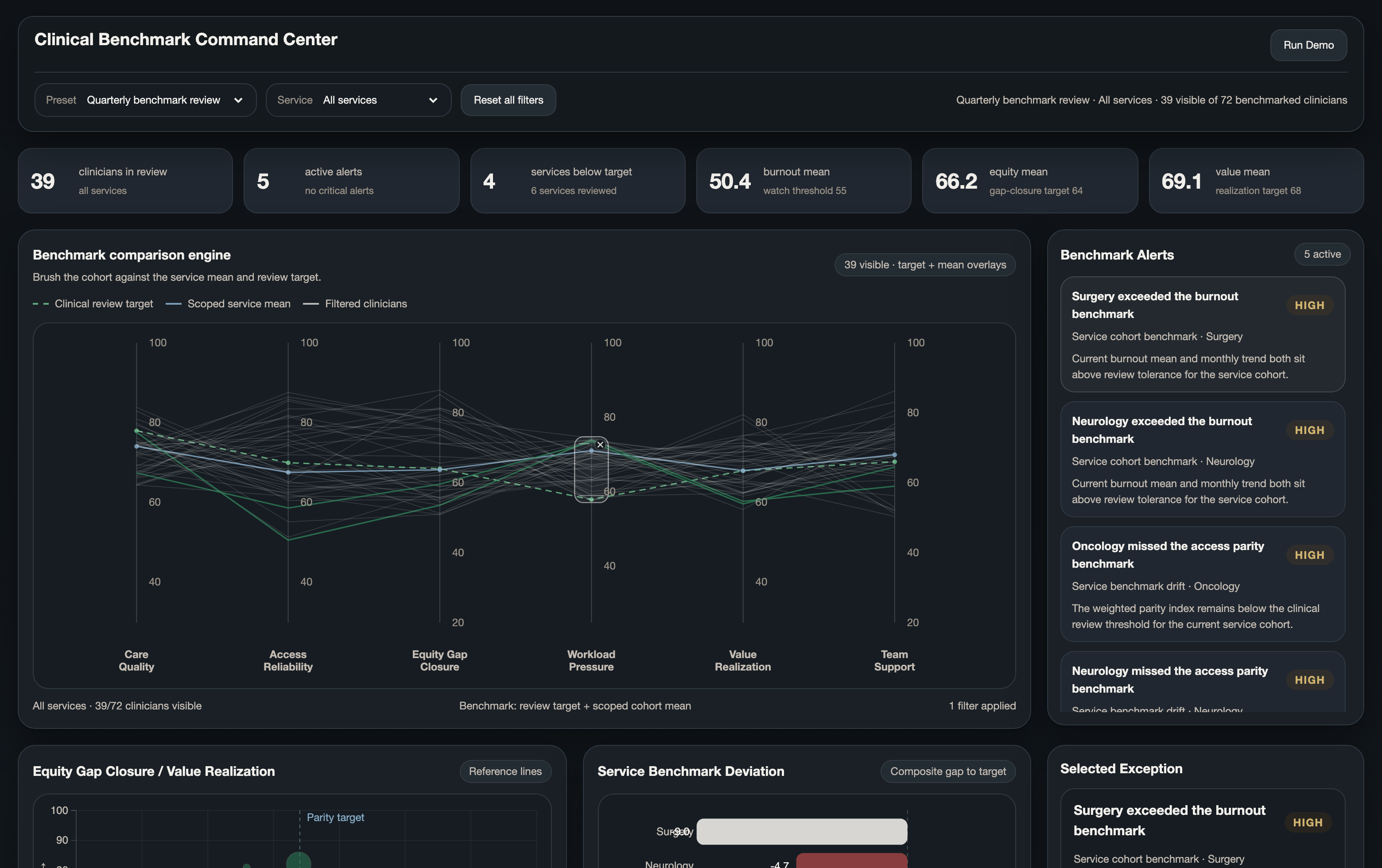Screen dimensions: 1382x868
Task: Open the Service filter dropdown
Action: click(358, 100)
